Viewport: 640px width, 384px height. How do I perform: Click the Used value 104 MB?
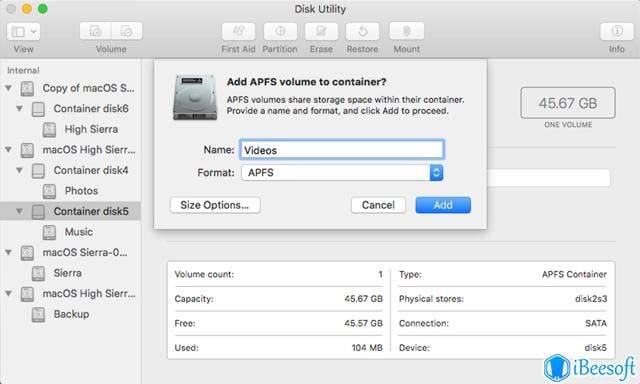coord(367,348)
